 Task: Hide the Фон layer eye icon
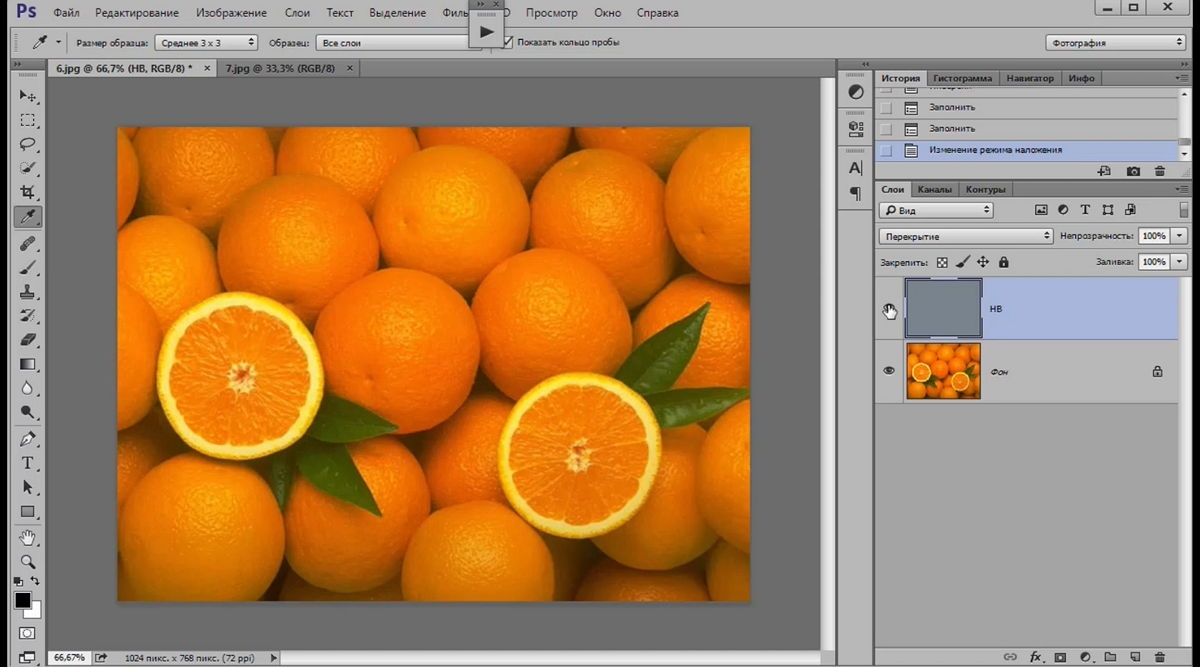[x=889, y=371]
